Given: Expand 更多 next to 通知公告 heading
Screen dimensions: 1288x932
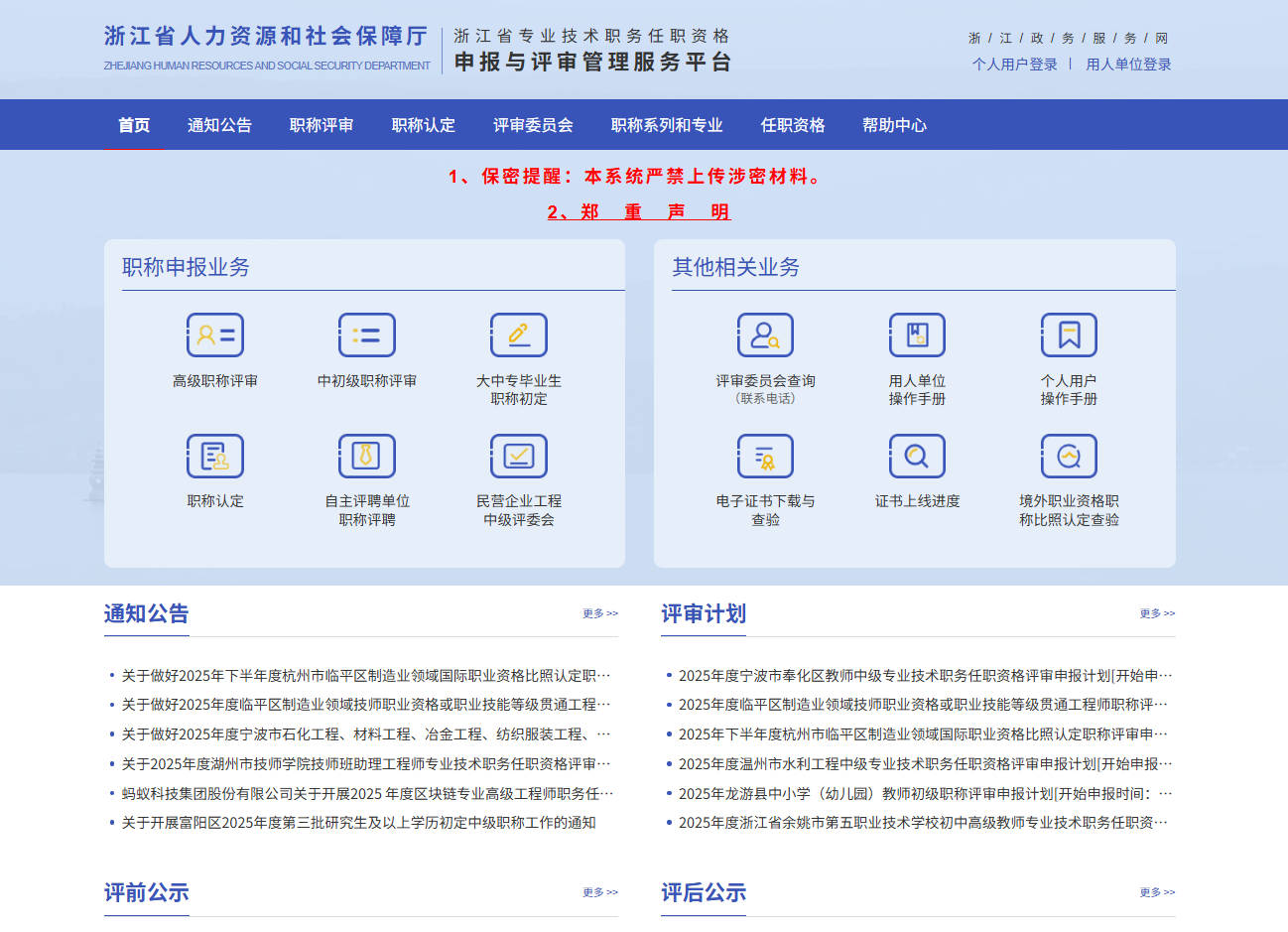Looking at the screenshot, I should coord(600,613).
